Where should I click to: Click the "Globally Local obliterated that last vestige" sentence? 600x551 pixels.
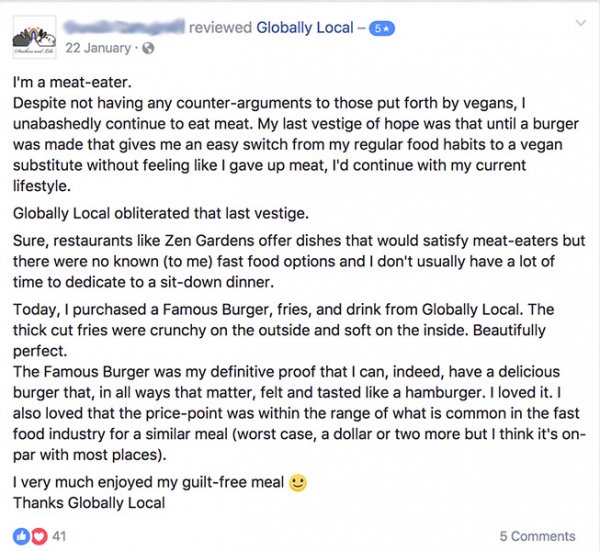coord(161,213)
